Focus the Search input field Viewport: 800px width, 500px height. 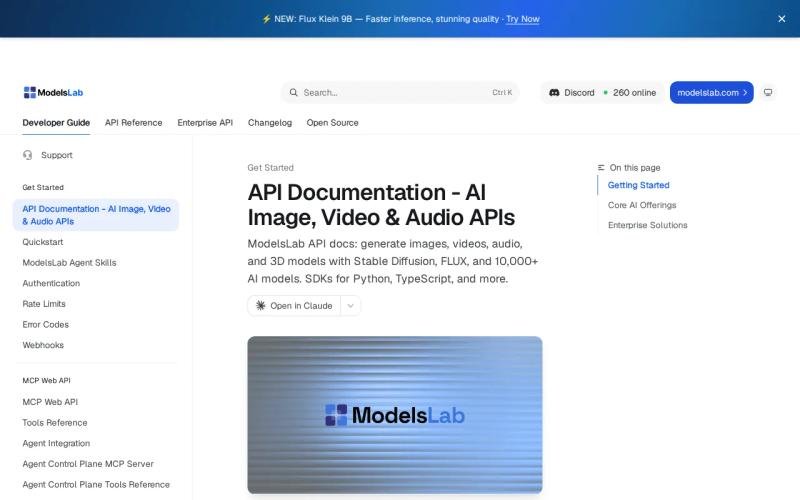[x=400, y=92]
